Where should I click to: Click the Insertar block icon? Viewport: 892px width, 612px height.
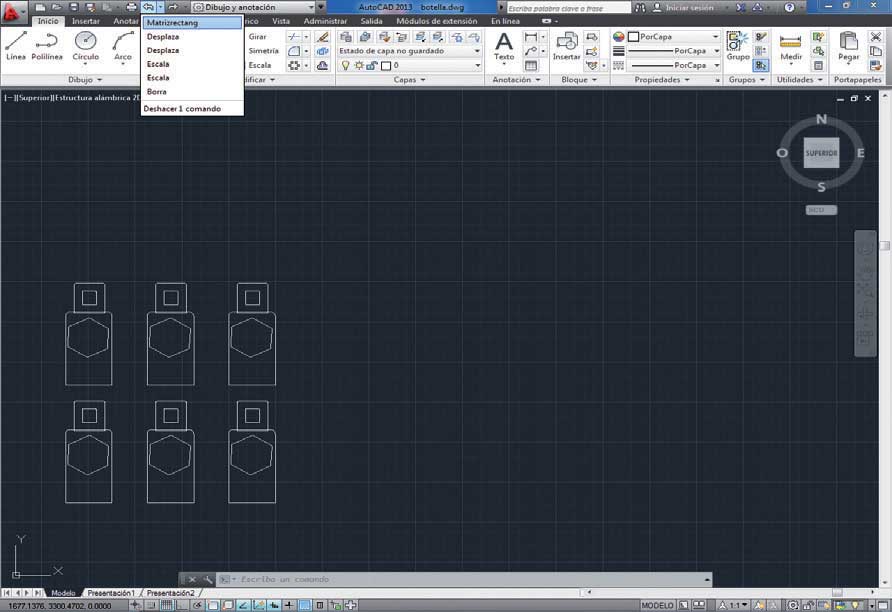[567, 46]
